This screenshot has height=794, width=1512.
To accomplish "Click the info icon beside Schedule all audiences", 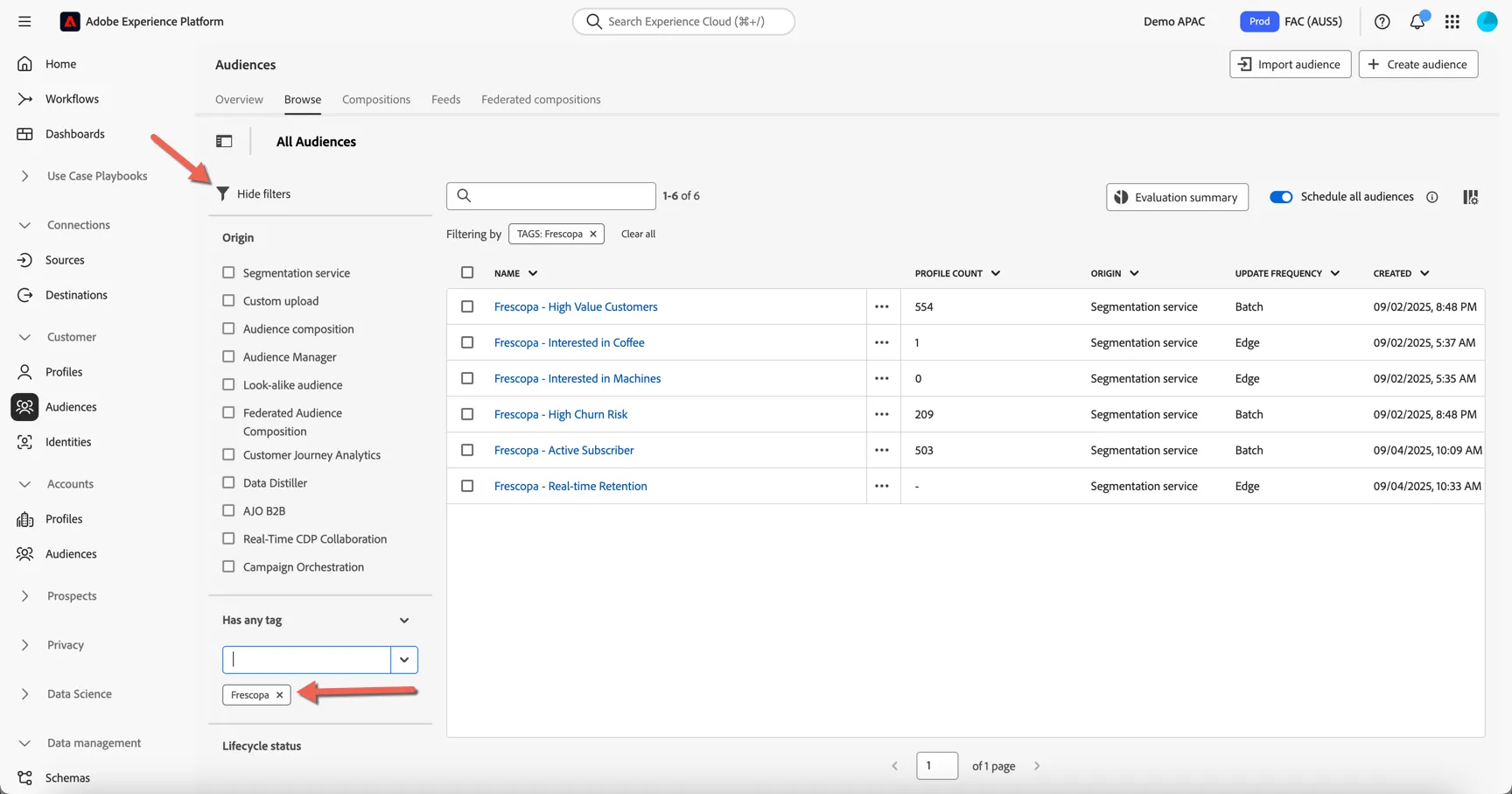I will (1432, 197).
